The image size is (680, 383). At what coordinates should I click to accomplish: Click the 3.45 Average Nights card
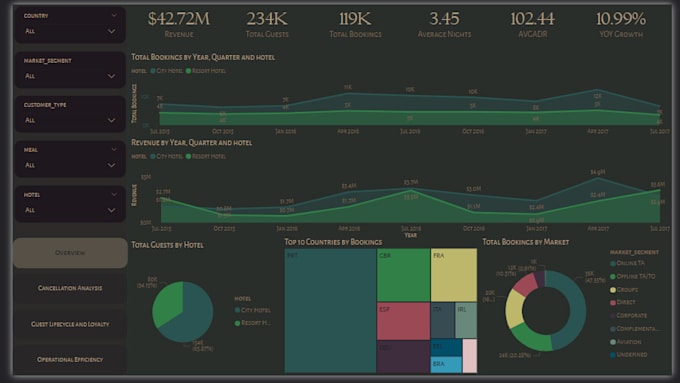444,24
